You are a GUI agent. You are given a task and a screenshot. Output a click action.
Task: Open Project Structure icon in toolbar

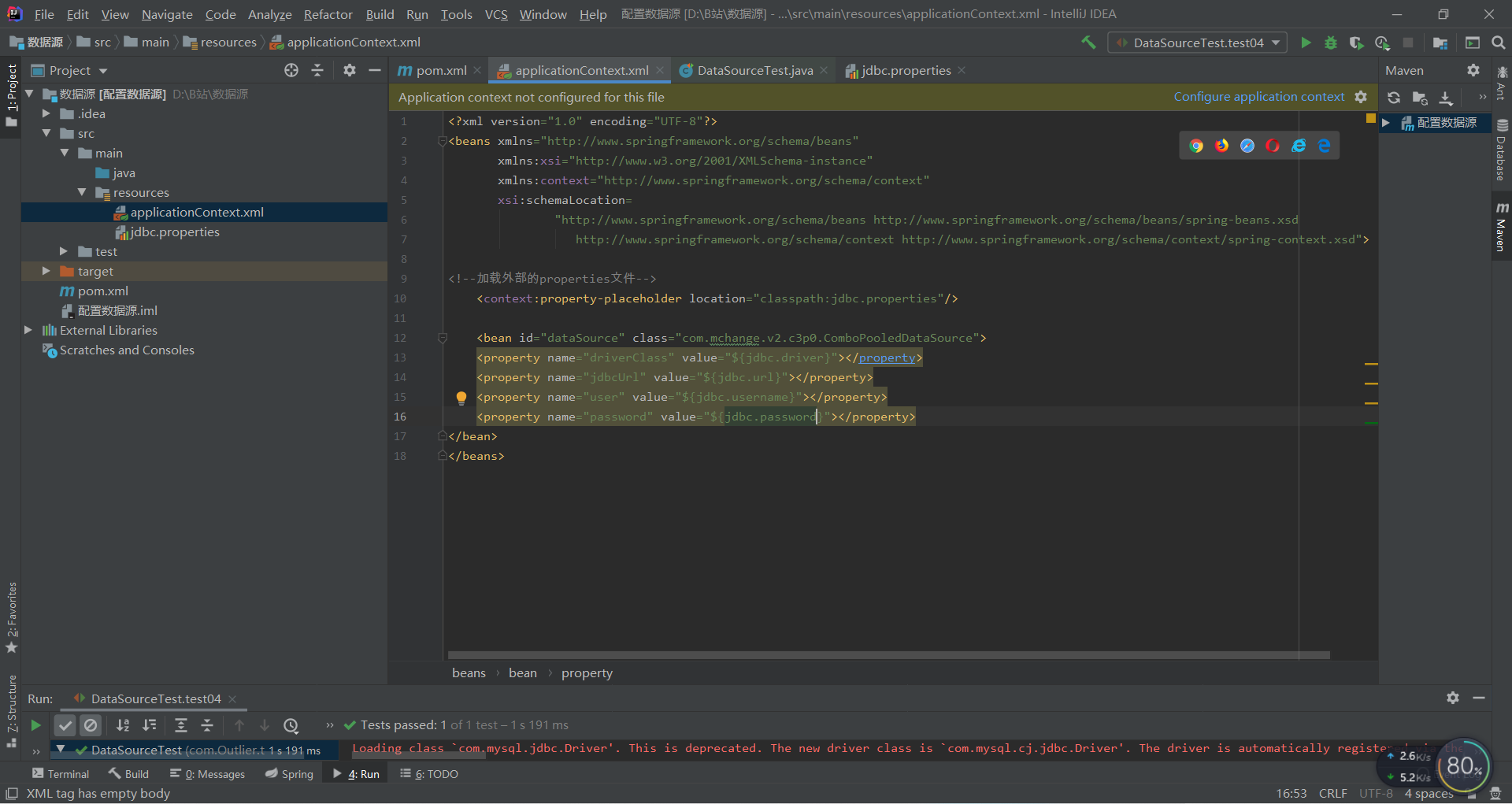pyautogui.click(x=1440, y=43)
